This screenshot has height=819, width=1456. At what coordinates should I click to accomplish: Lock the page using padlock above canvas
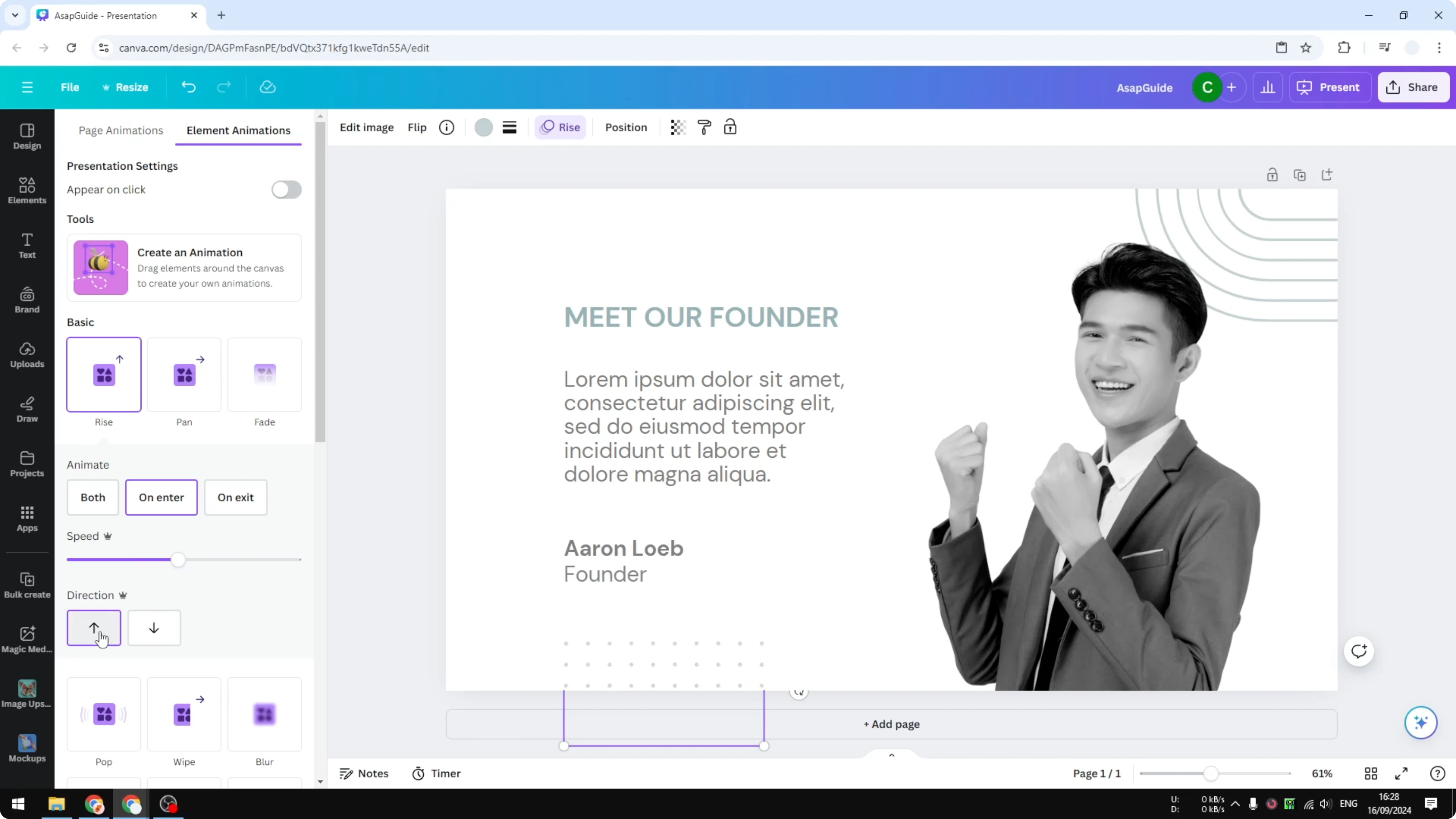1272,174
